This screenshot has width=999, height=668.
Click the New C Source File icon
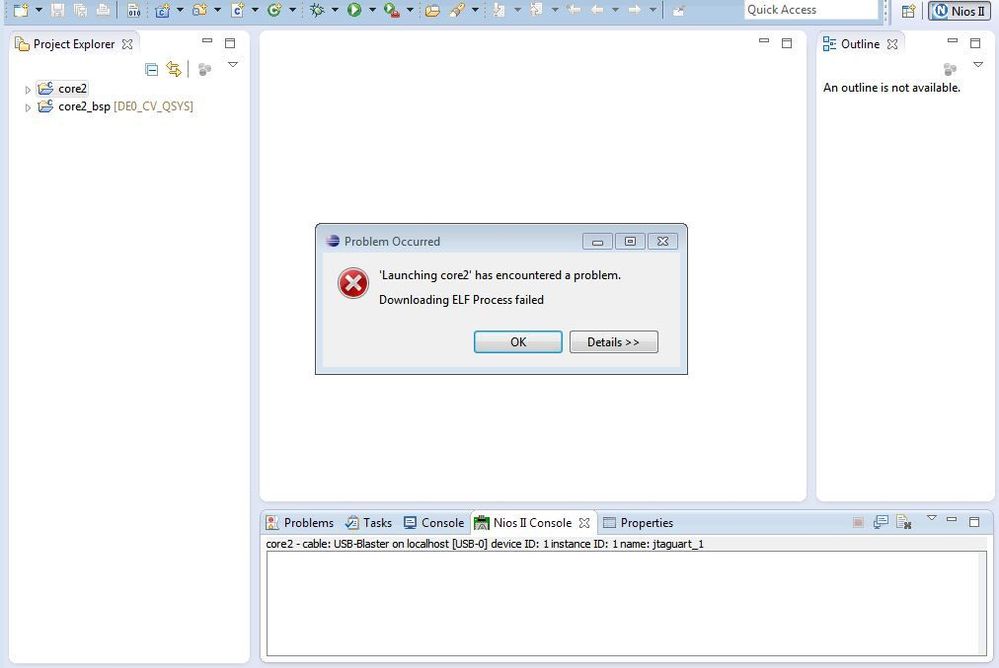point(238,10)
